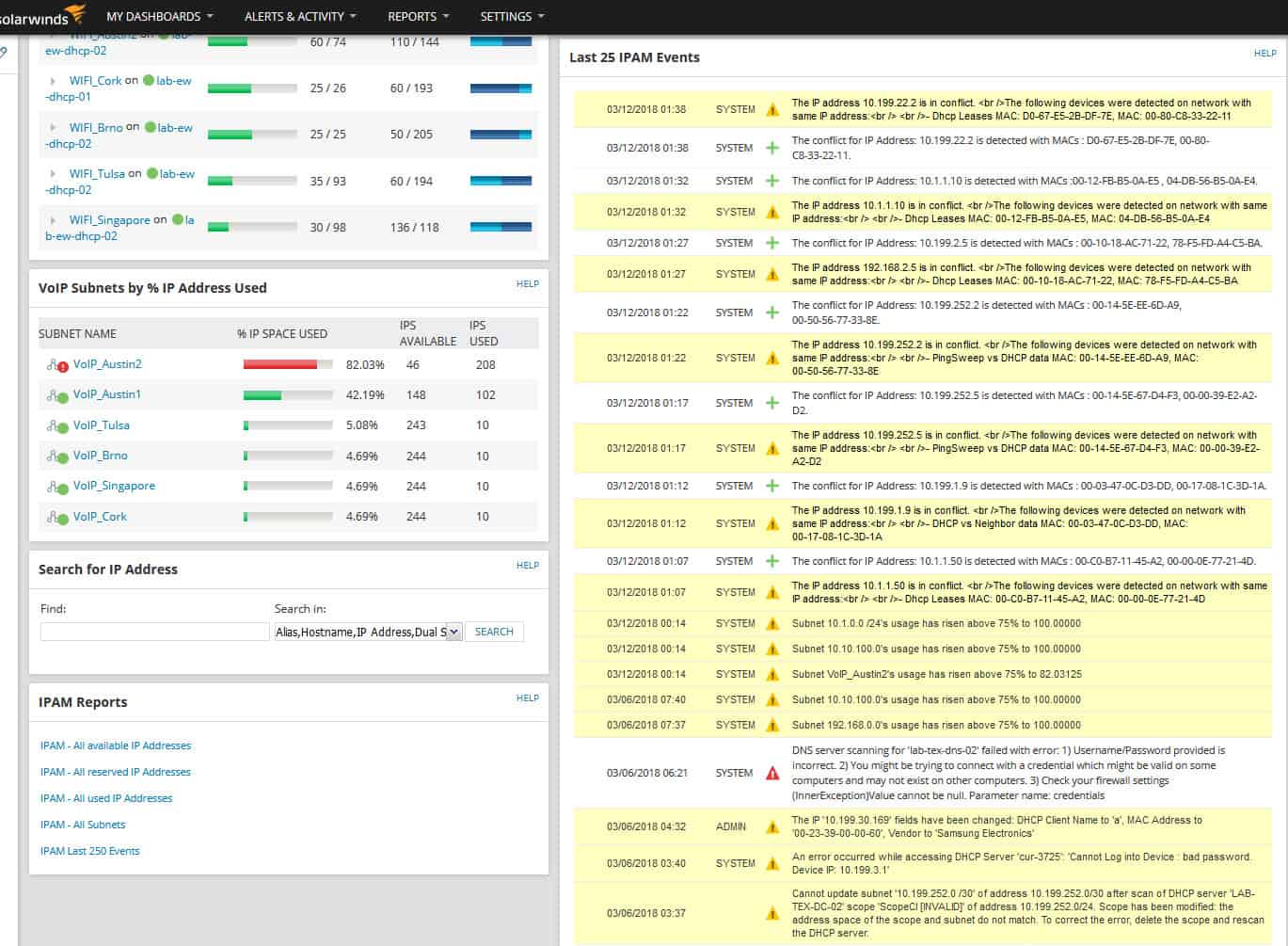
Task: Click the warning triangle on the 10.199.22.2 conflict event
Action: click(x=772, y=108)
